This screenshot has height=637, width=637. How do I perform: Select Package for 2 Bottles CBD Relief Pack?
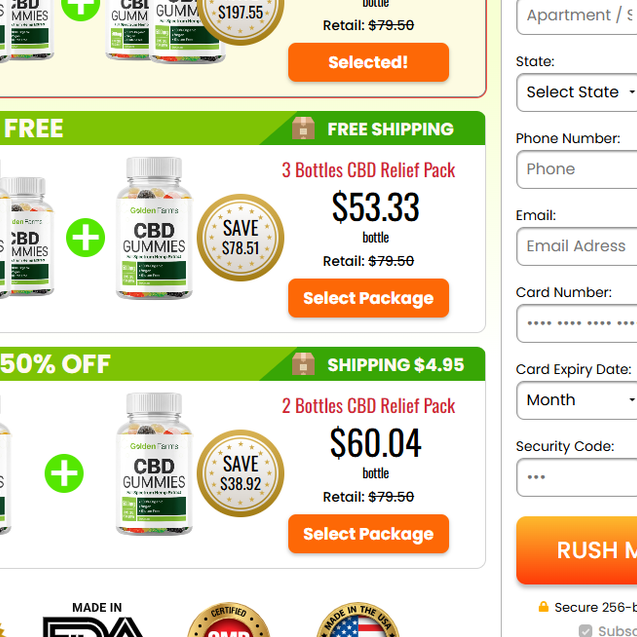click(368, 533)
